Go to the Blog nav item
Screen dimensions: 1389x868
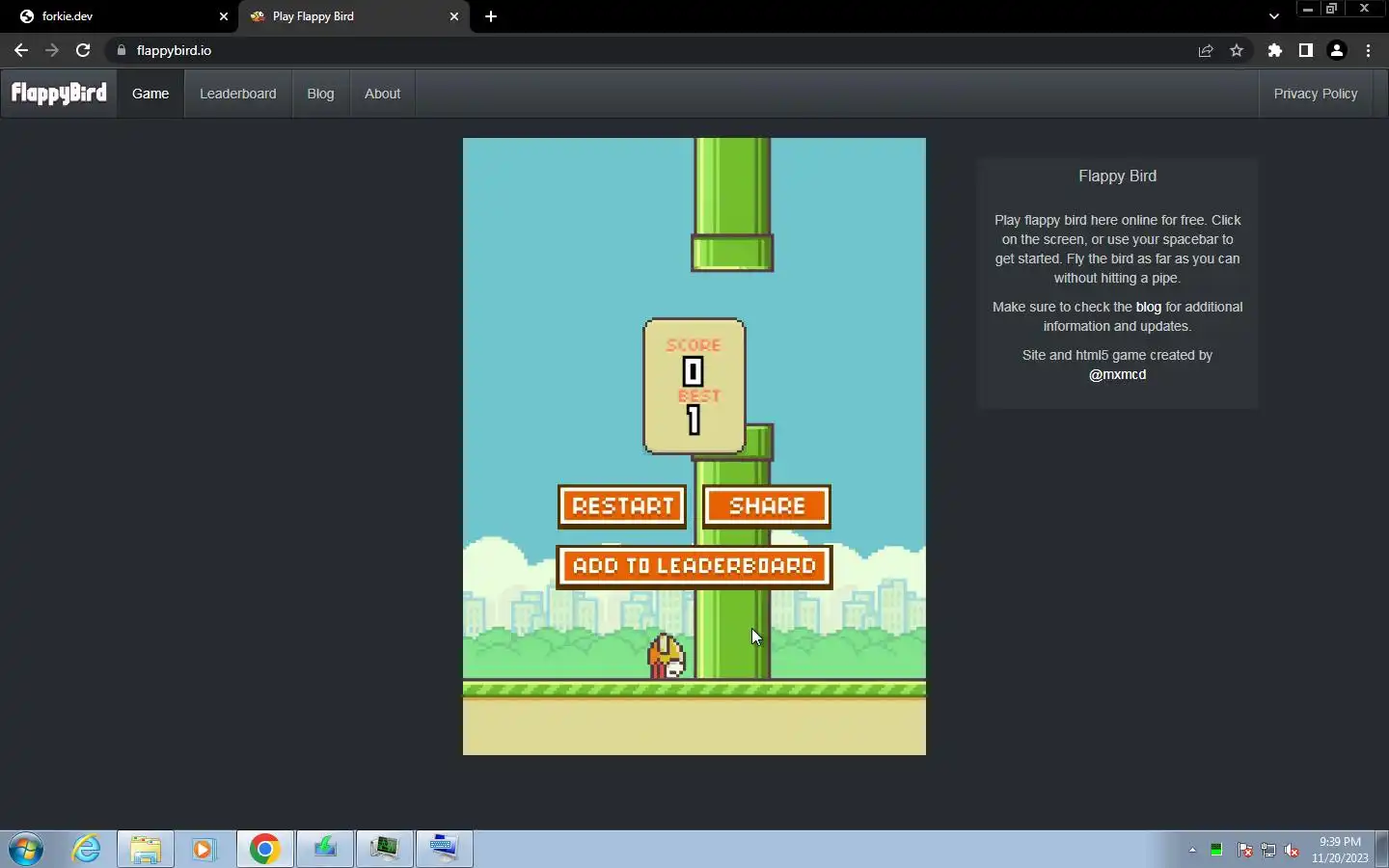pos(320,94)
